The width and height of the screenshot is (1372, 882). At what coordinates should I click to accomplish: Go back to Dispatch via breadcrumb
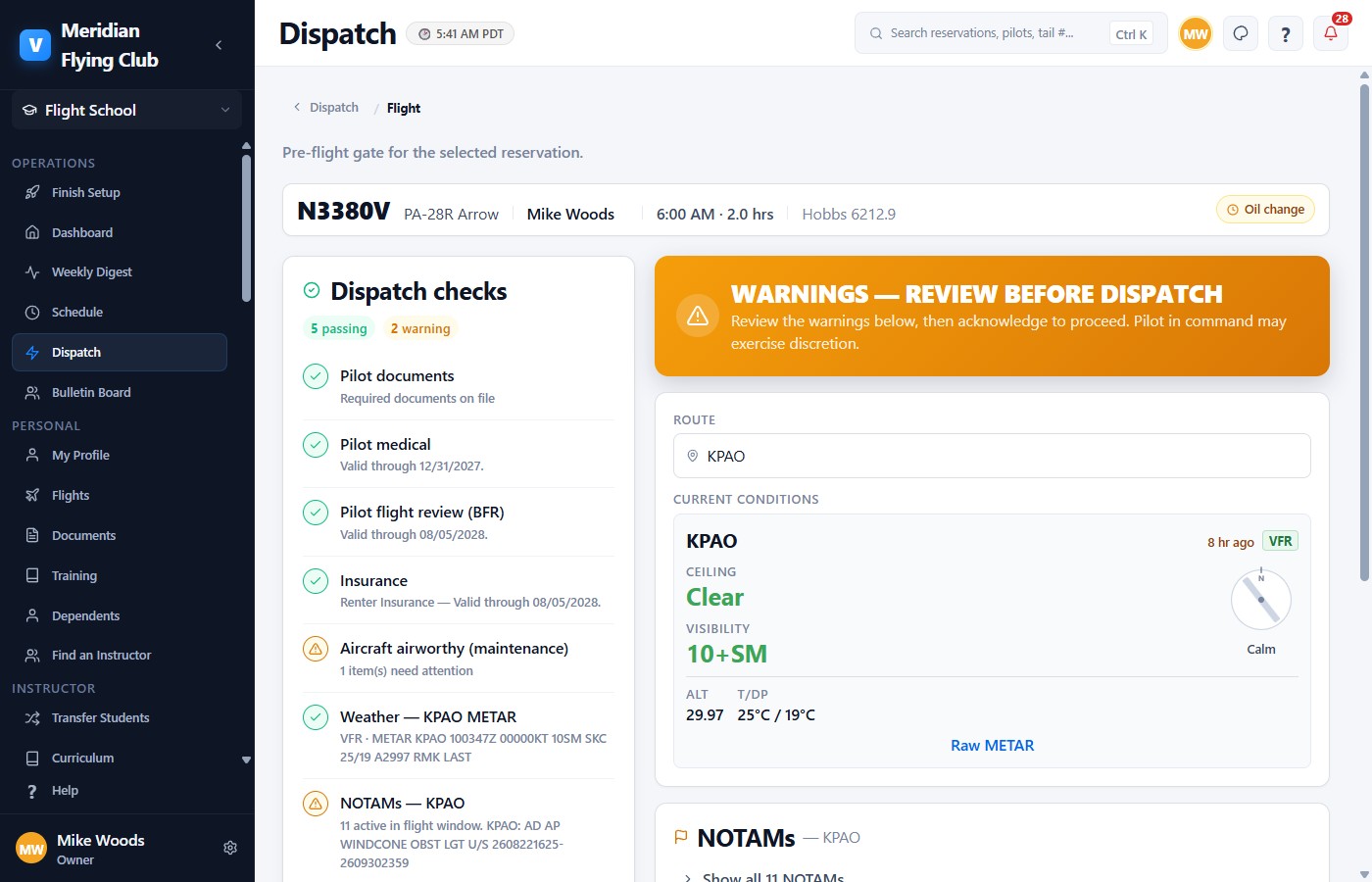(326, 108)
